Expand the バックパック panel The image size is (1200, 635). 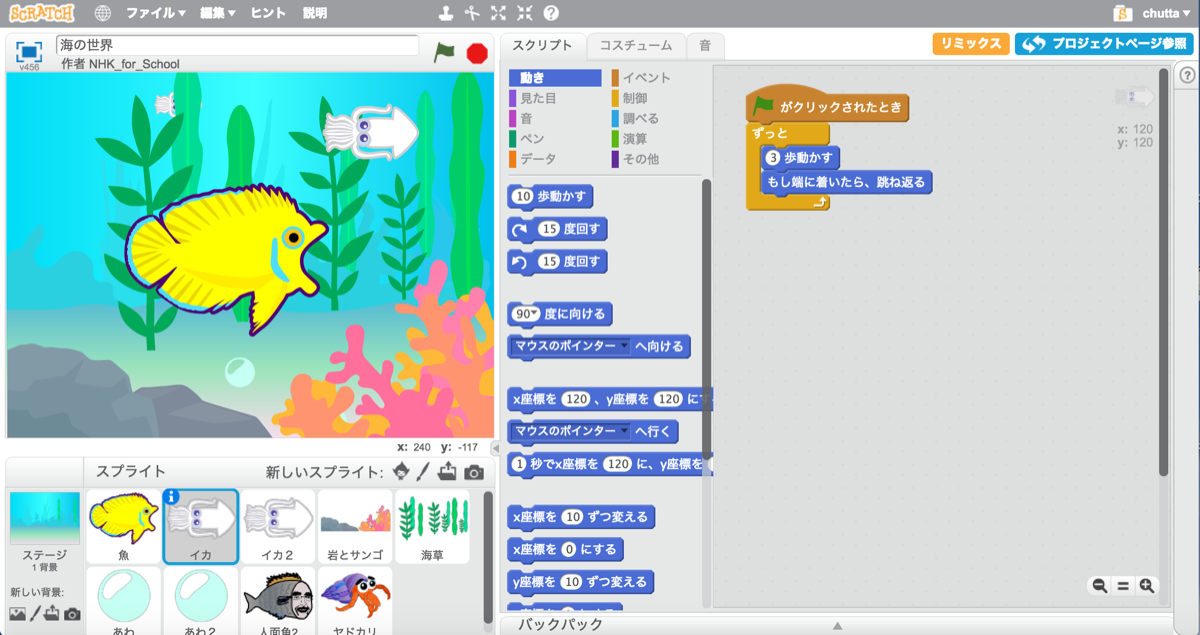click(838, 625)
